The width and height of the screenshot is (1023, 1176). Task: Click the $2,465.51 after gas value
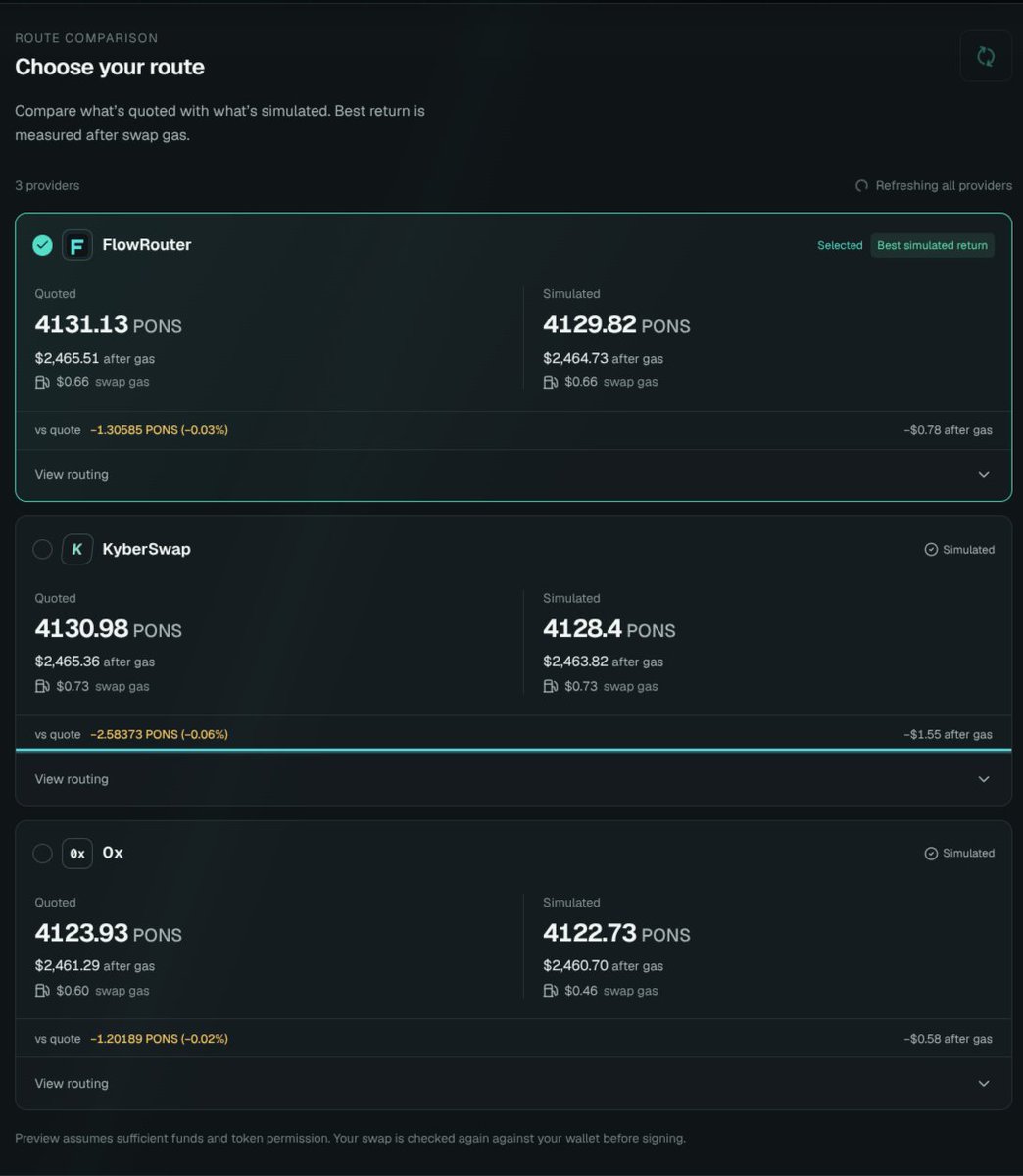pos(95,358)
